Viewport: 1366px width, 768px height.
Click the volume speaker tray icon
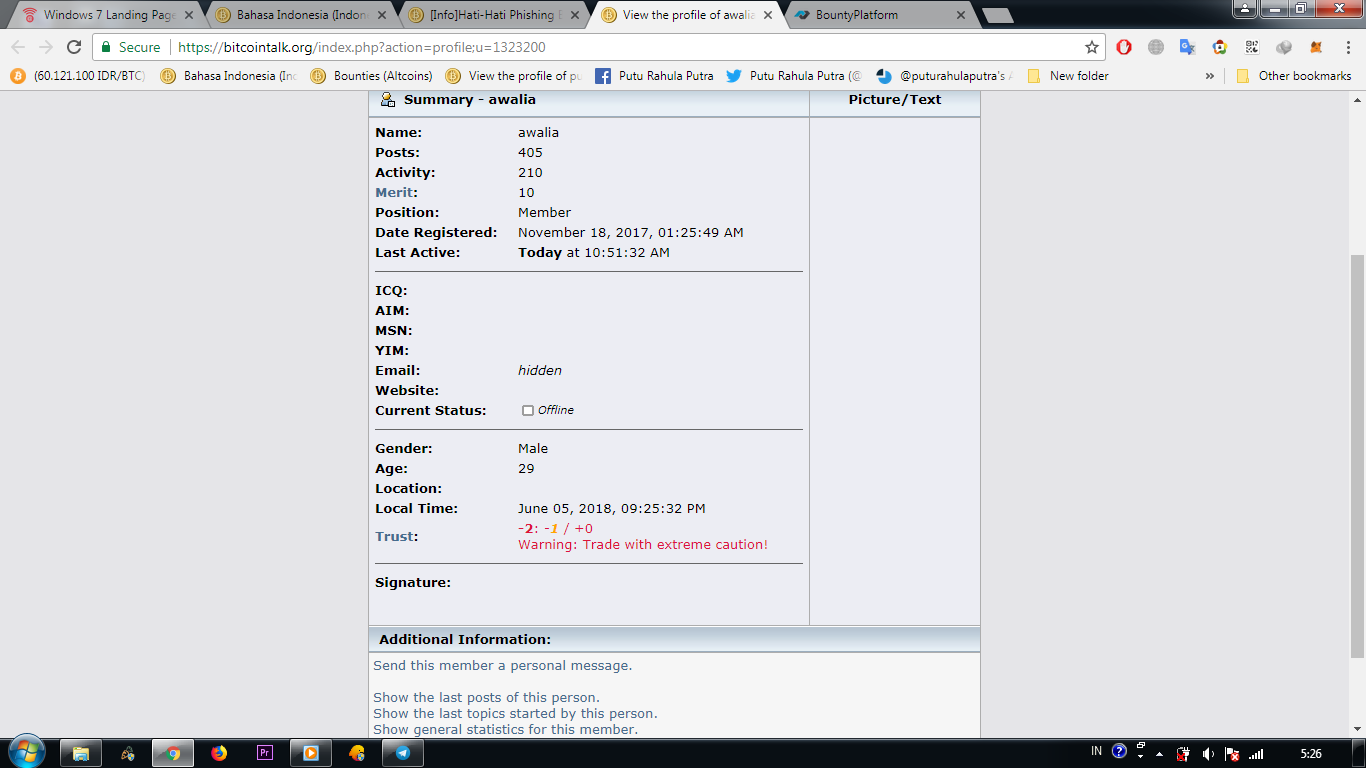click(1208, 753)
